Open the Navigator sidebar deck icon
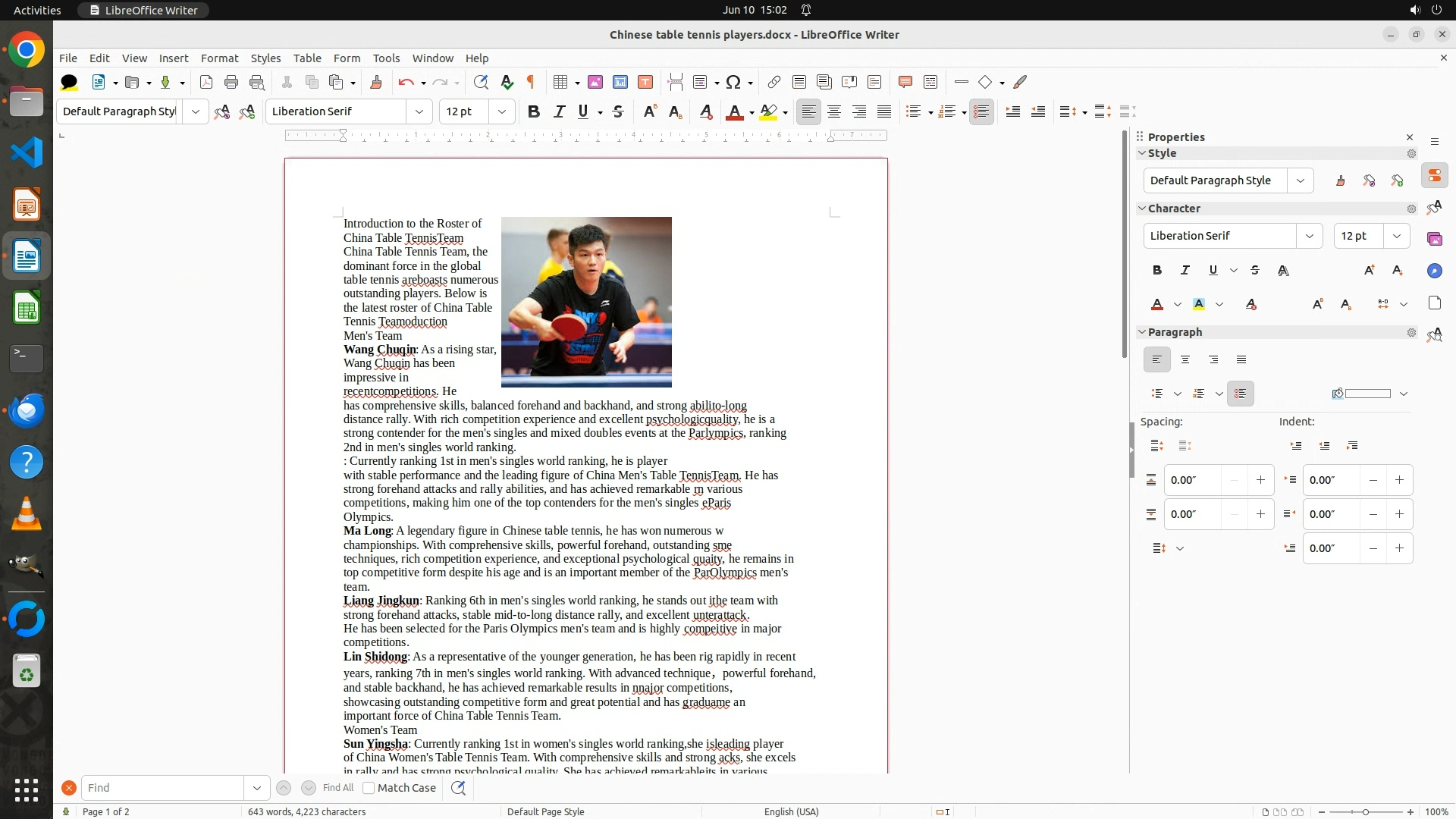 point(1434,271)
